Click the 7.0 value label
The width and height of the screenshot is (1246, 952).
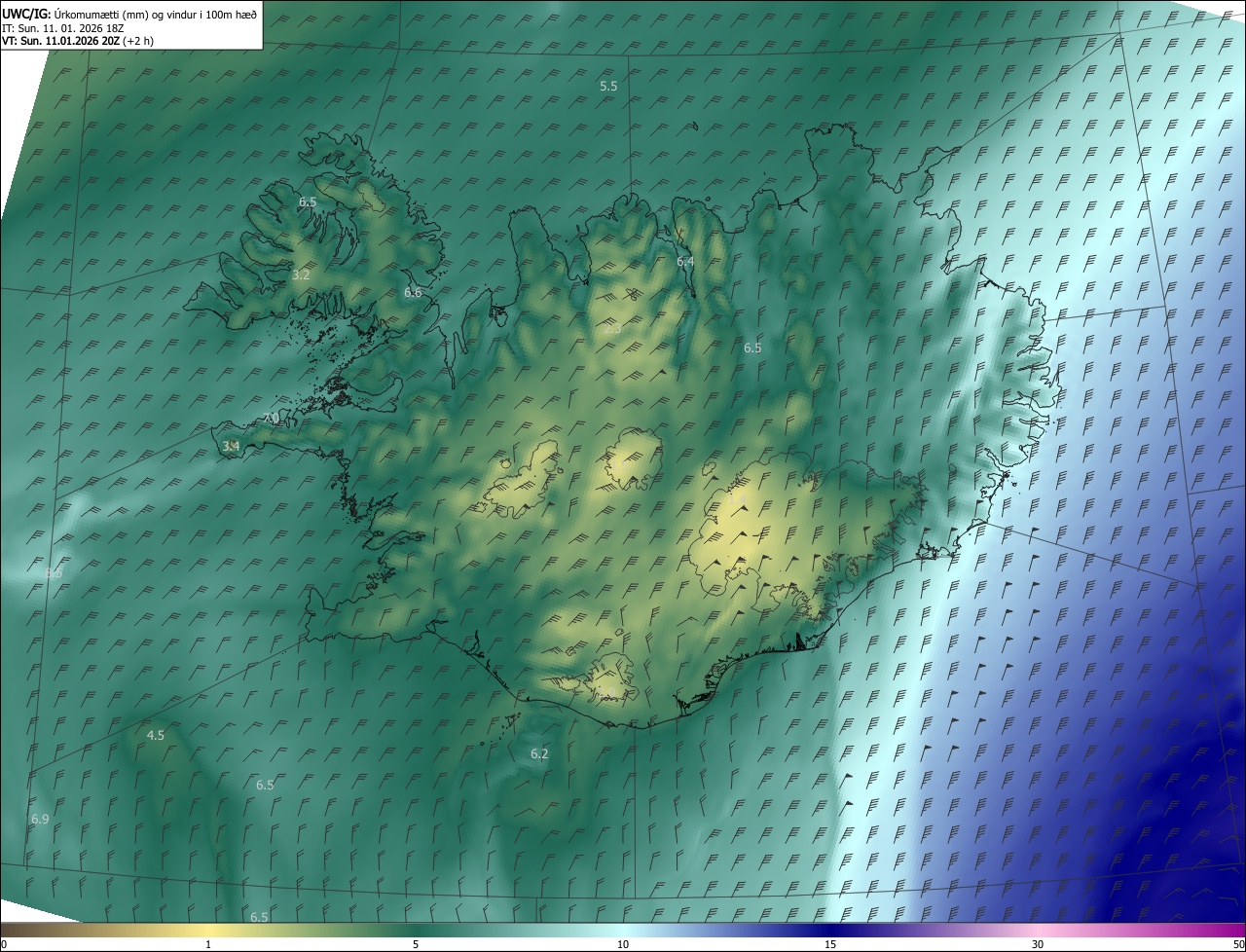pos(271,419)
